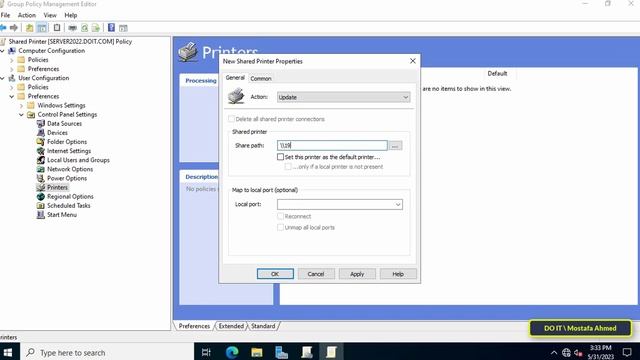Confirm the dialog with OK
The height and width of the screenshot is (360, 640).
tap(275, 274)
